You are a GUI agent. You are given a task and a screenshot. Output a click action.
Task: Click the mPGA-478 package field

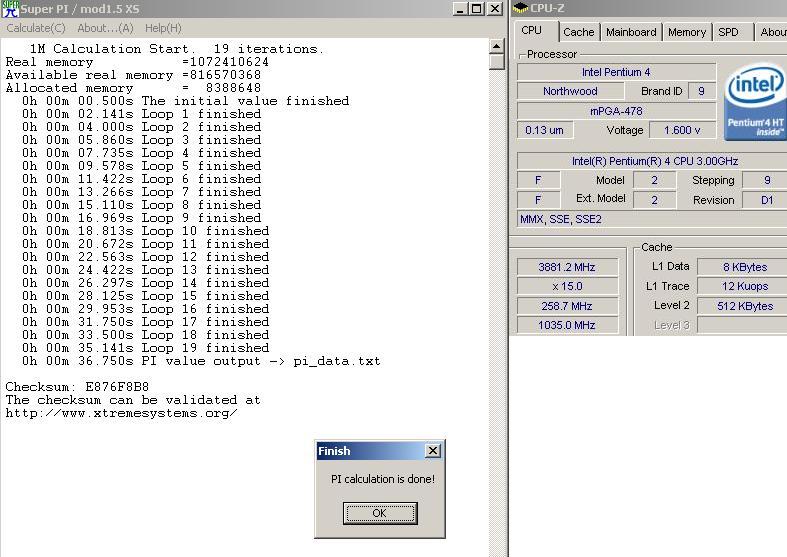[616, 111]
